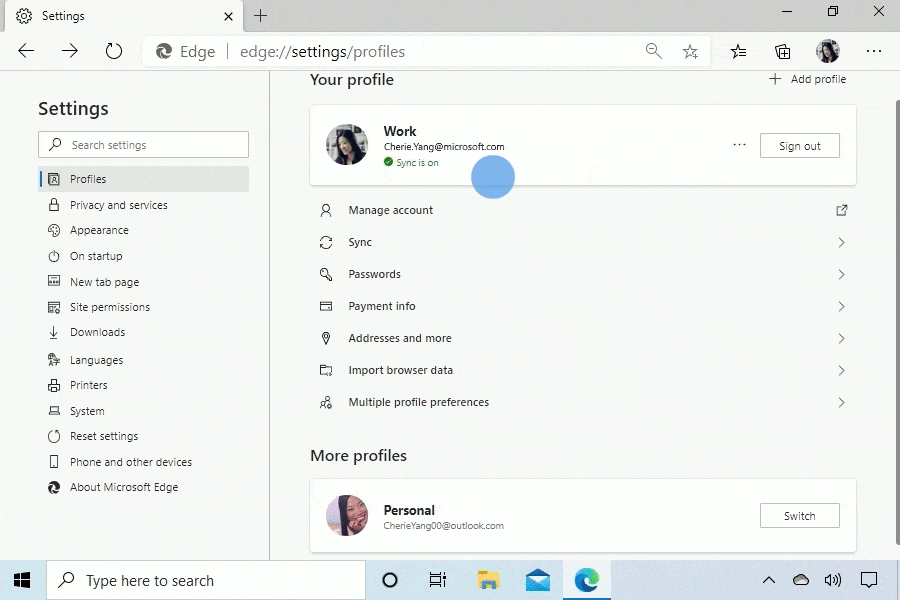Screen dimensions: 900x600
Task: Add this page to favorites
Action: [690, 51]
